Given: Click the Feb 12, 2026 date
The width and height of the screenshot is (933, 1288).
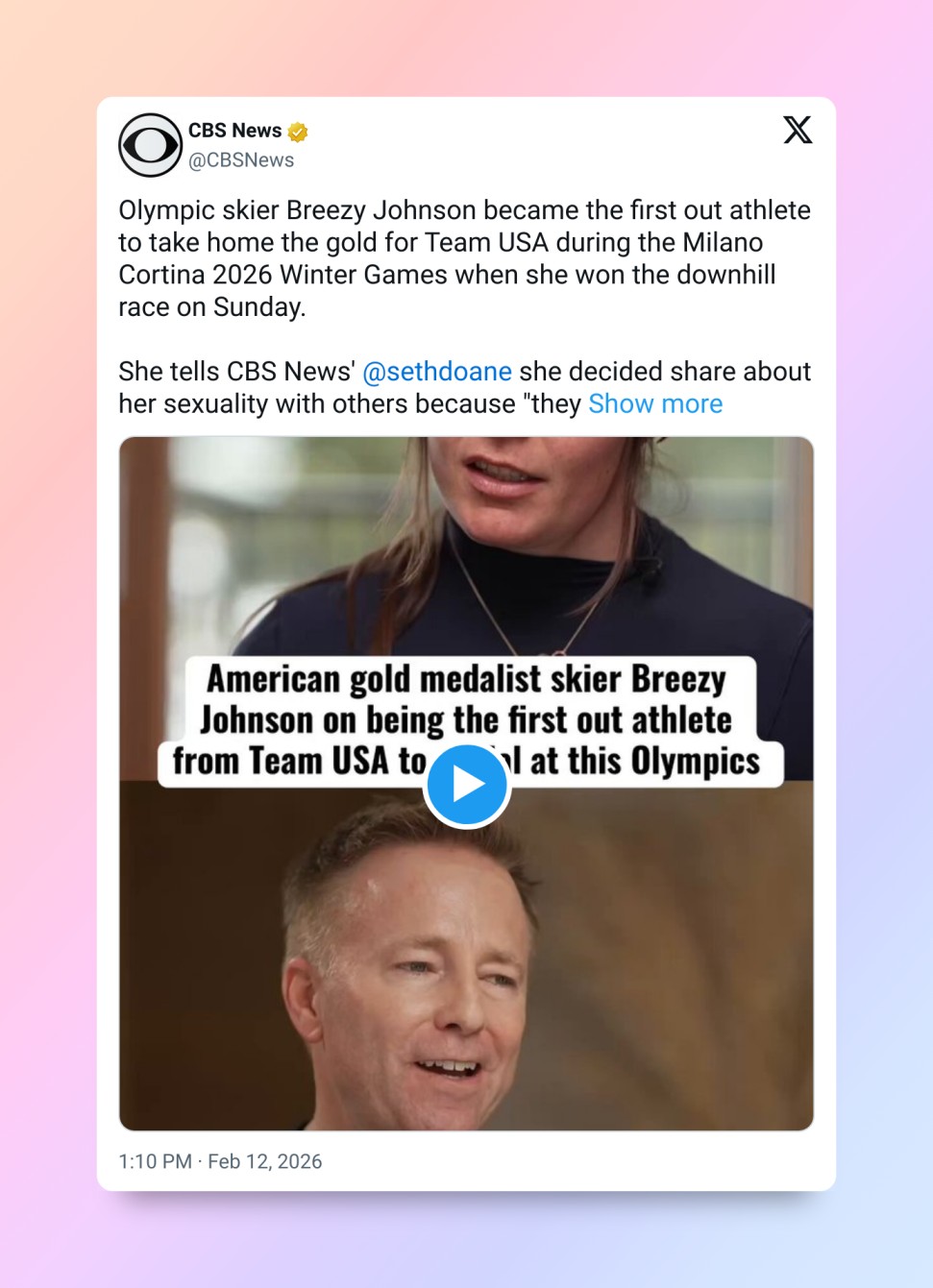Looking at the screenshot, I should click(265, 1161).
